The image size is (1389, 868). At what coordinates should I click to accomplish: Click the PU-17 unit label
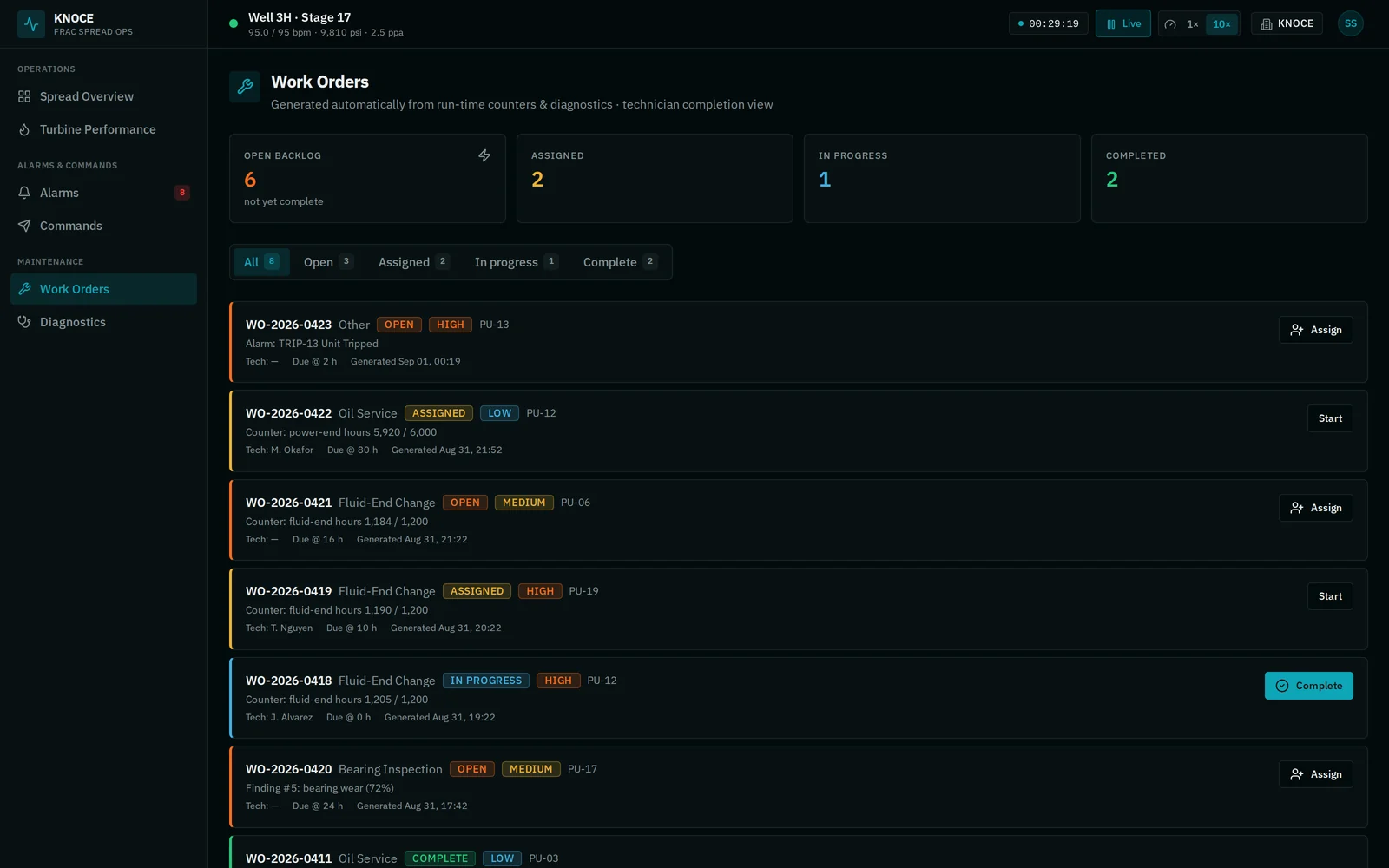583,769
